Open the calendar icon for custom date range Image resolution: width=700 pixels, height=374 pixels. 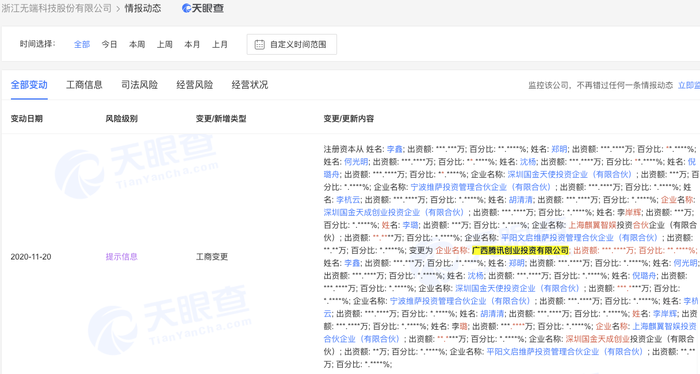[259, 45]
